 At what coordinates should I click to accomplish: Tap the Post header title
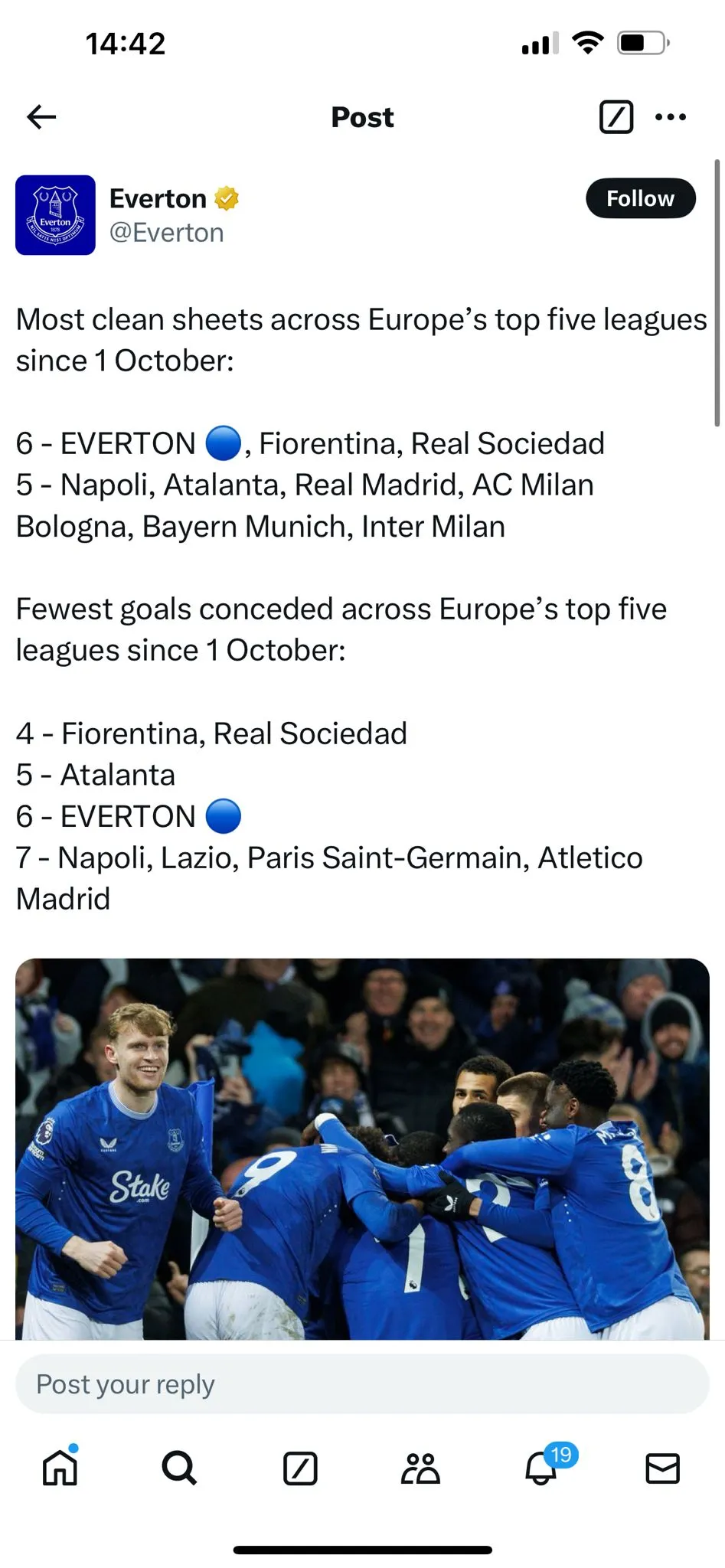362,117
